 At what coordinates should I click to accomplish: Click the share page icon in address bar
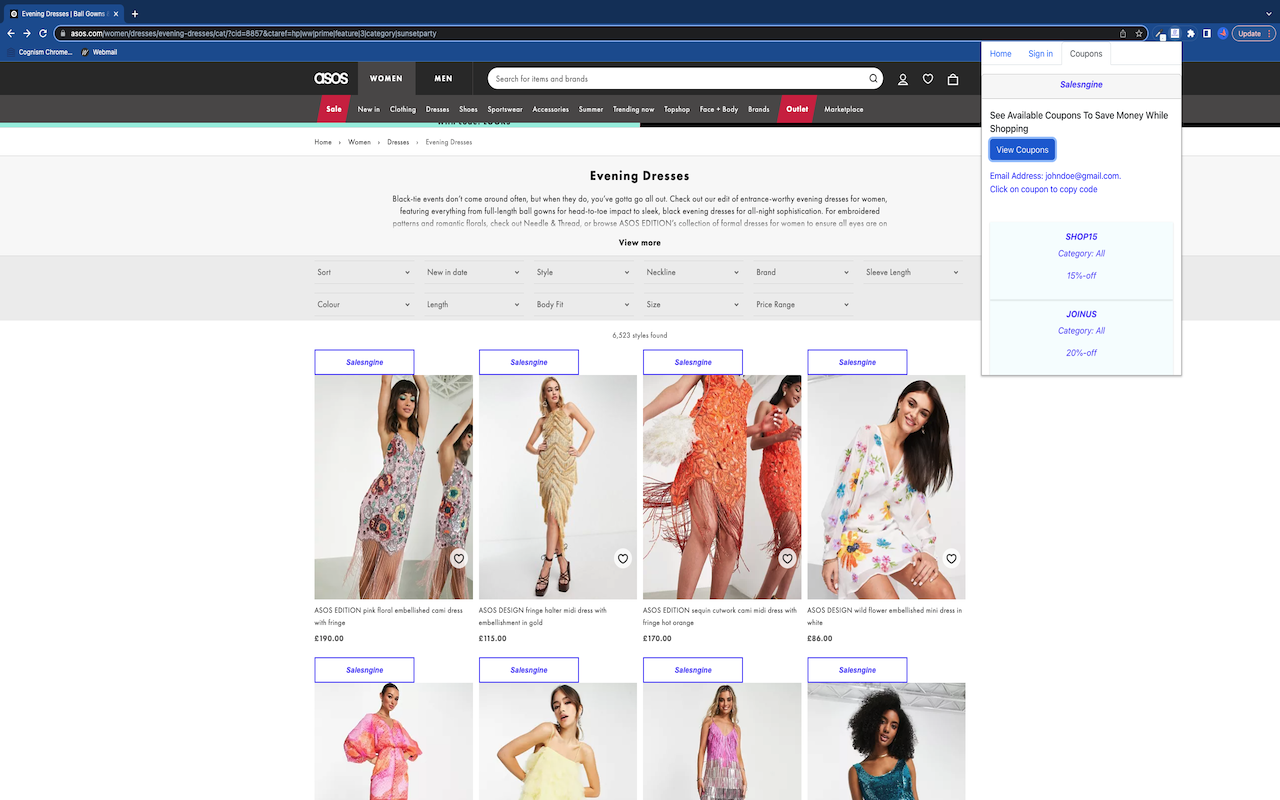pyautogui.click(x=1123, y=33)
